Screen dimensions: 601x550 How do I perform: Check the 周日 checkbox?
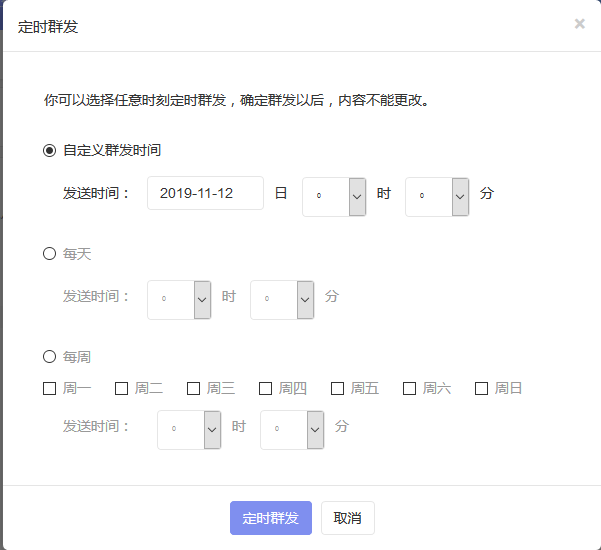click(x=481, y=388)
